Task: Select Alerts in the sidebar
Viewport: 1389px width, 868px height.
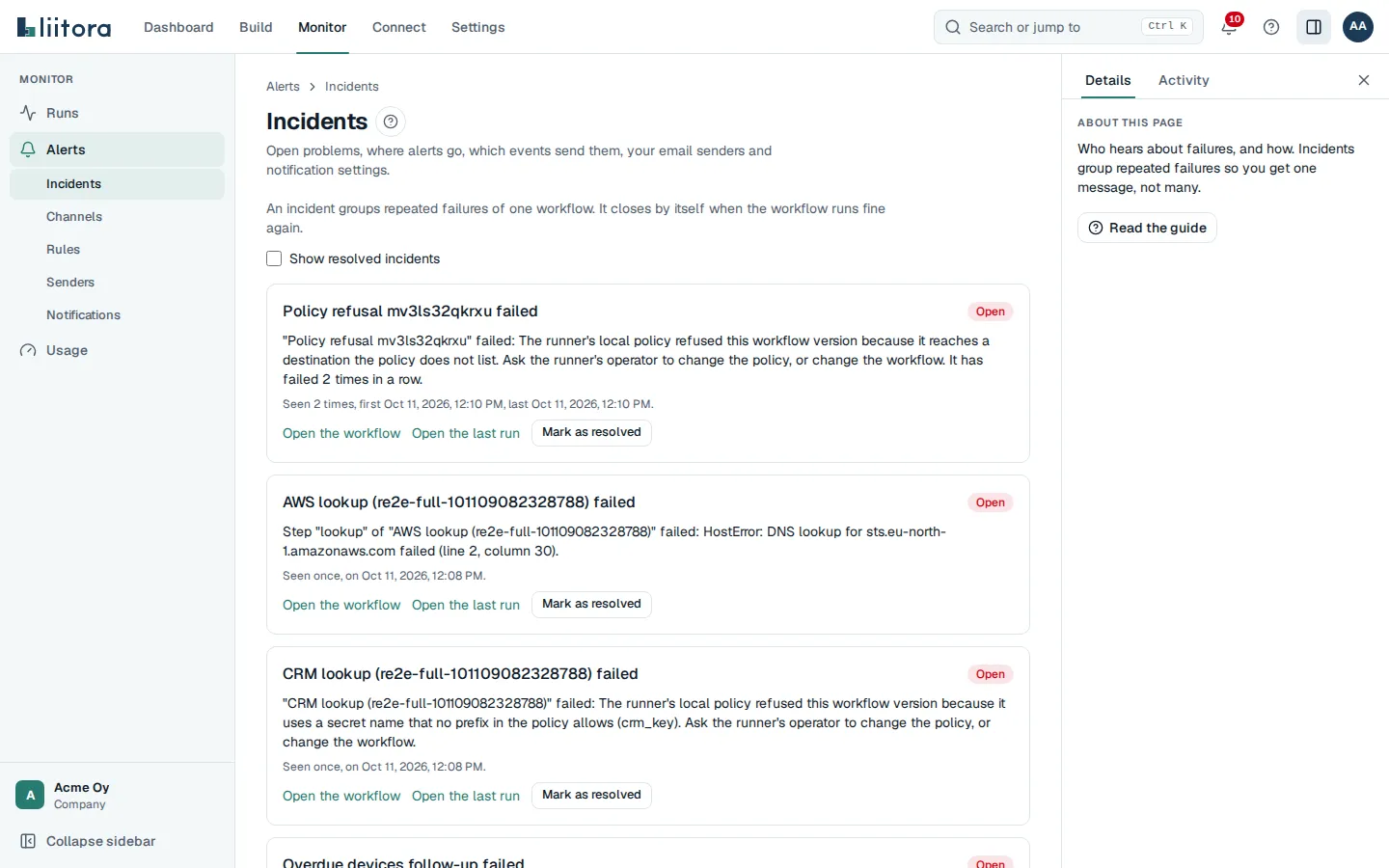Action: [117, 149]
